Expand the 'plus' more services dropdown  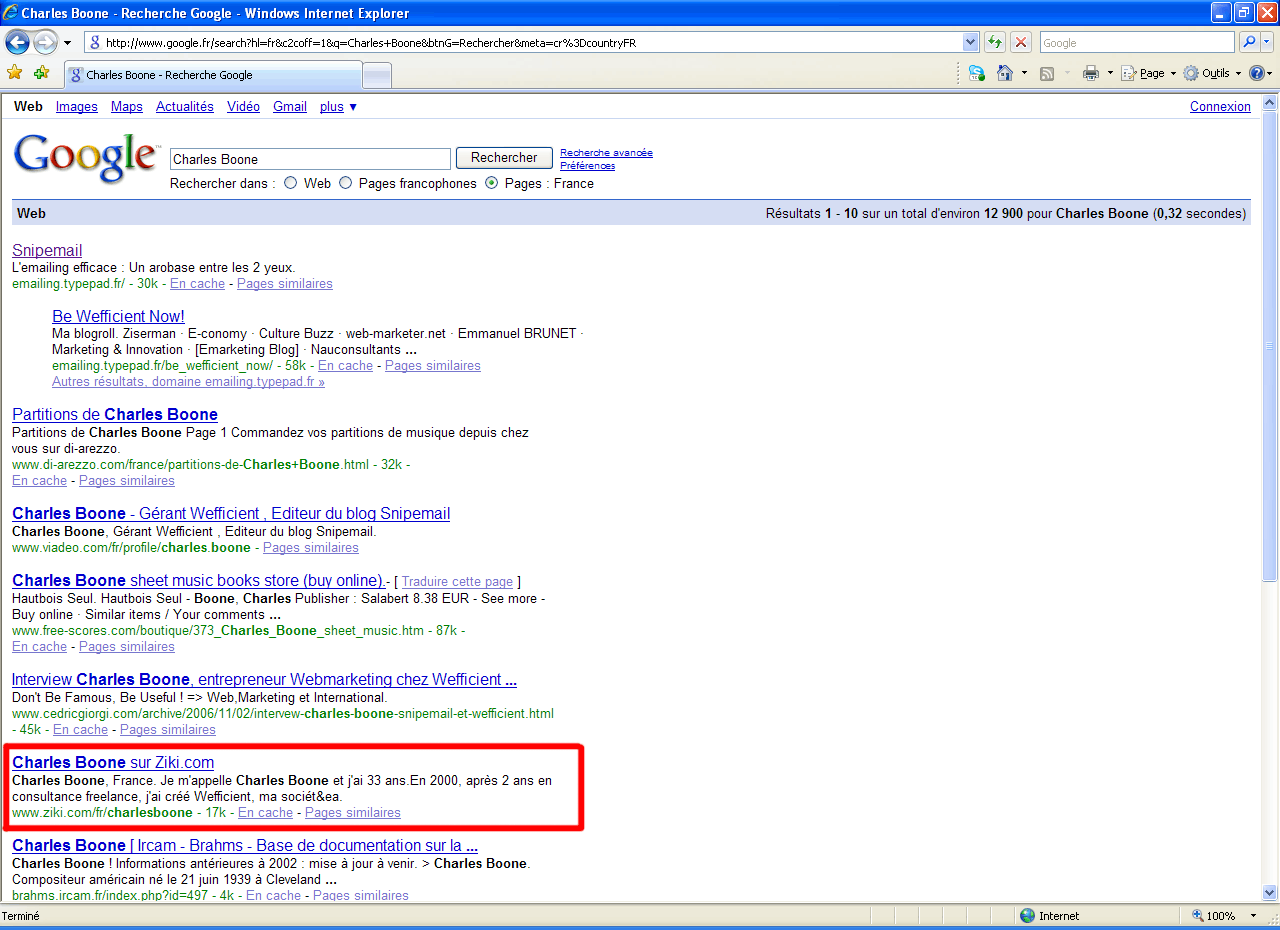click(338, 106)
